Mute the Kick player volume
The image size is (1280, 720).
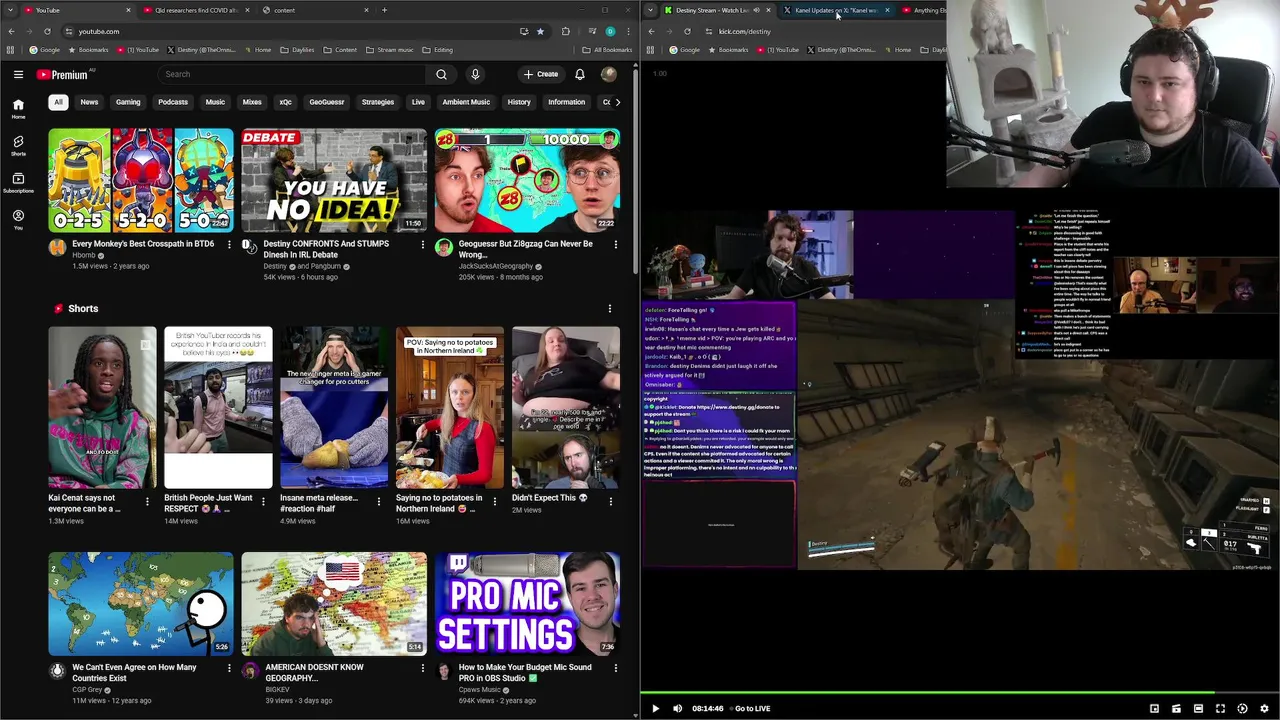tap(677, 708)
